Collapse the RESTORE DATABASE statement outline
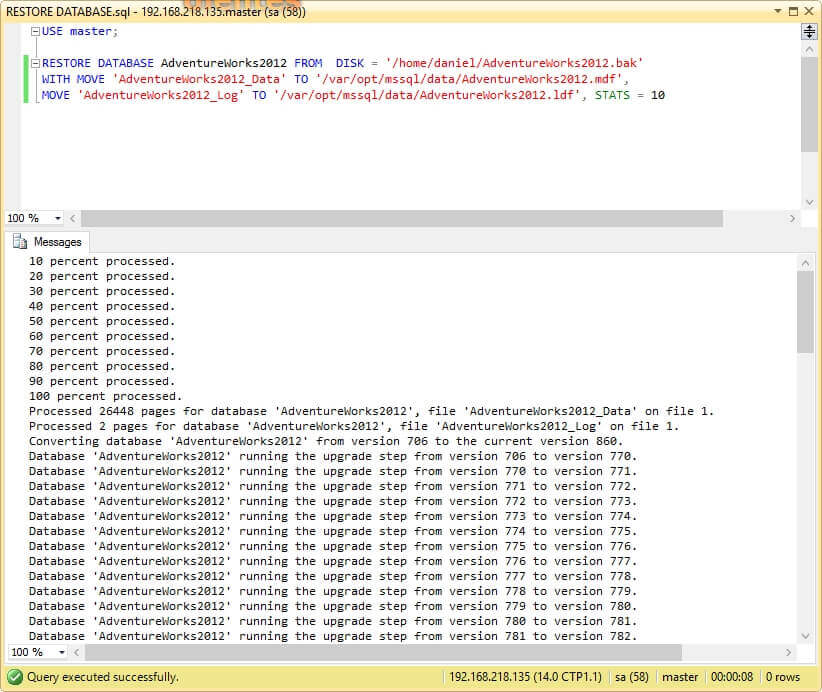This screenshot has height=692, width=822. tap(36, 63)
